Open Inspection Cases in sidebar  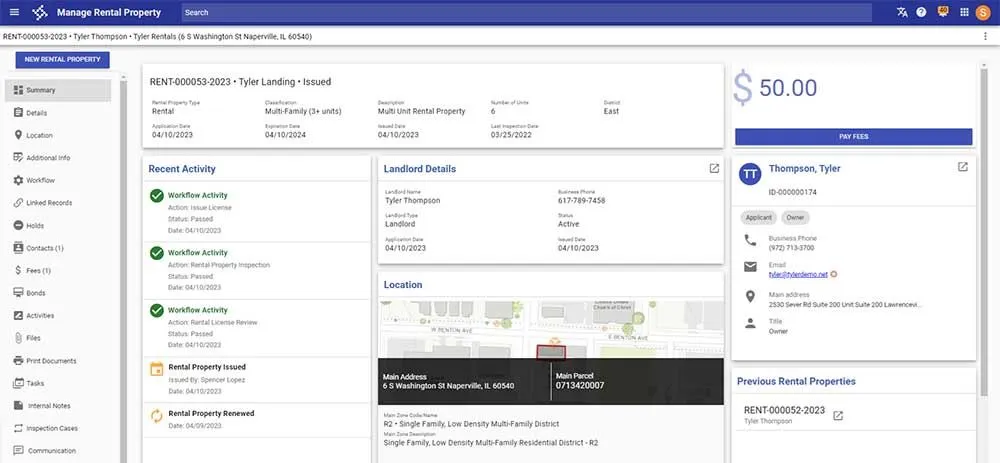pyautogui.click(x=52, y=428)
